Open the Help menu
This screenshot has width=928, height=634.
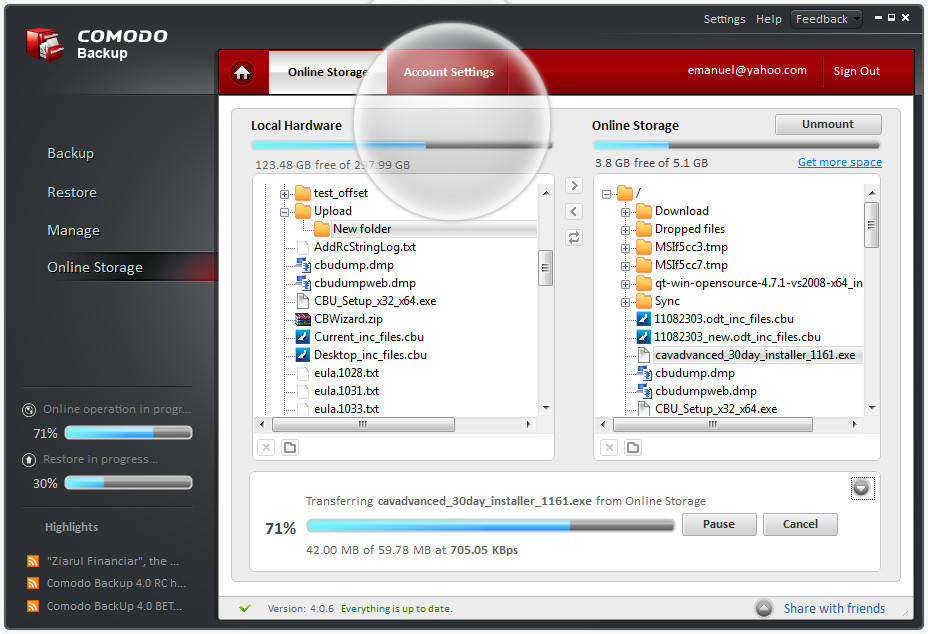769,19
